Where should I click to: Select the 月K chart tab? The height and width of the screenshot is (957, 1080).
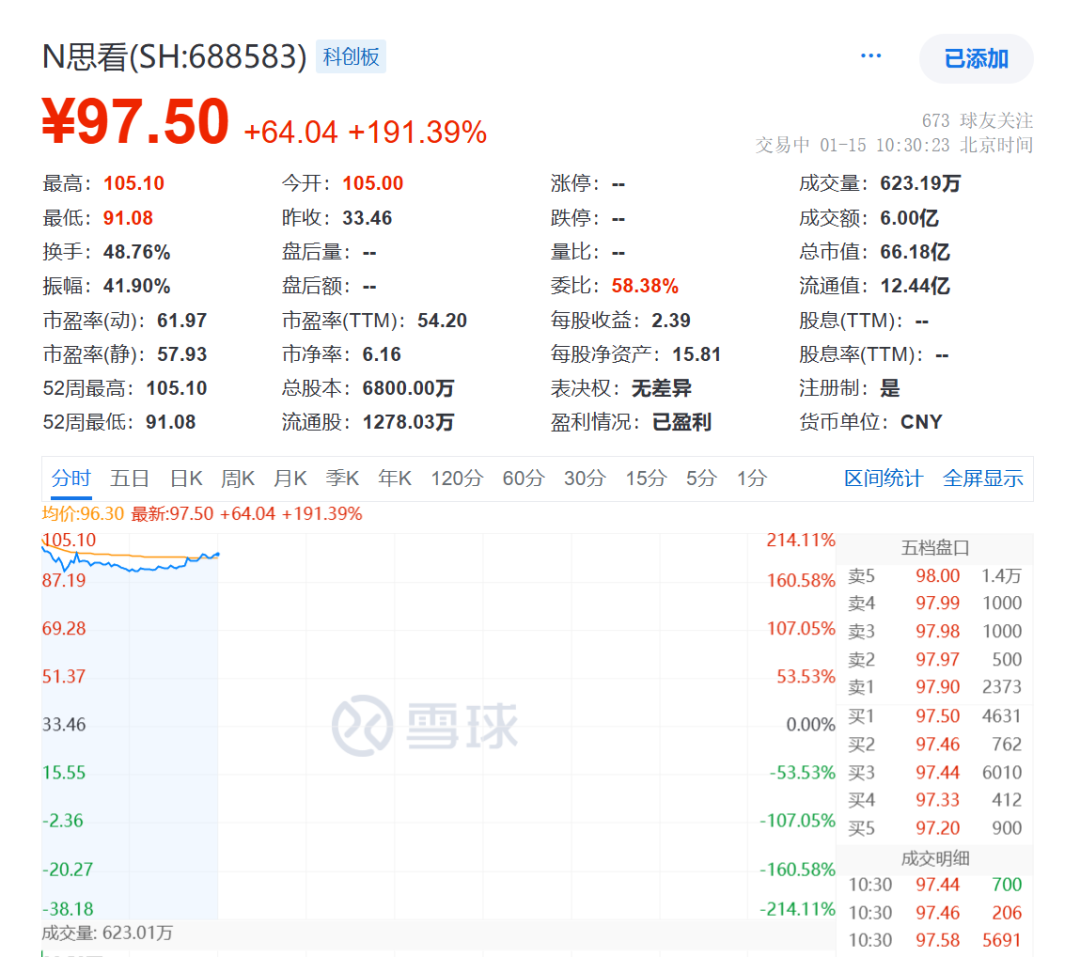pyautogui.click(x=290, y=479)
